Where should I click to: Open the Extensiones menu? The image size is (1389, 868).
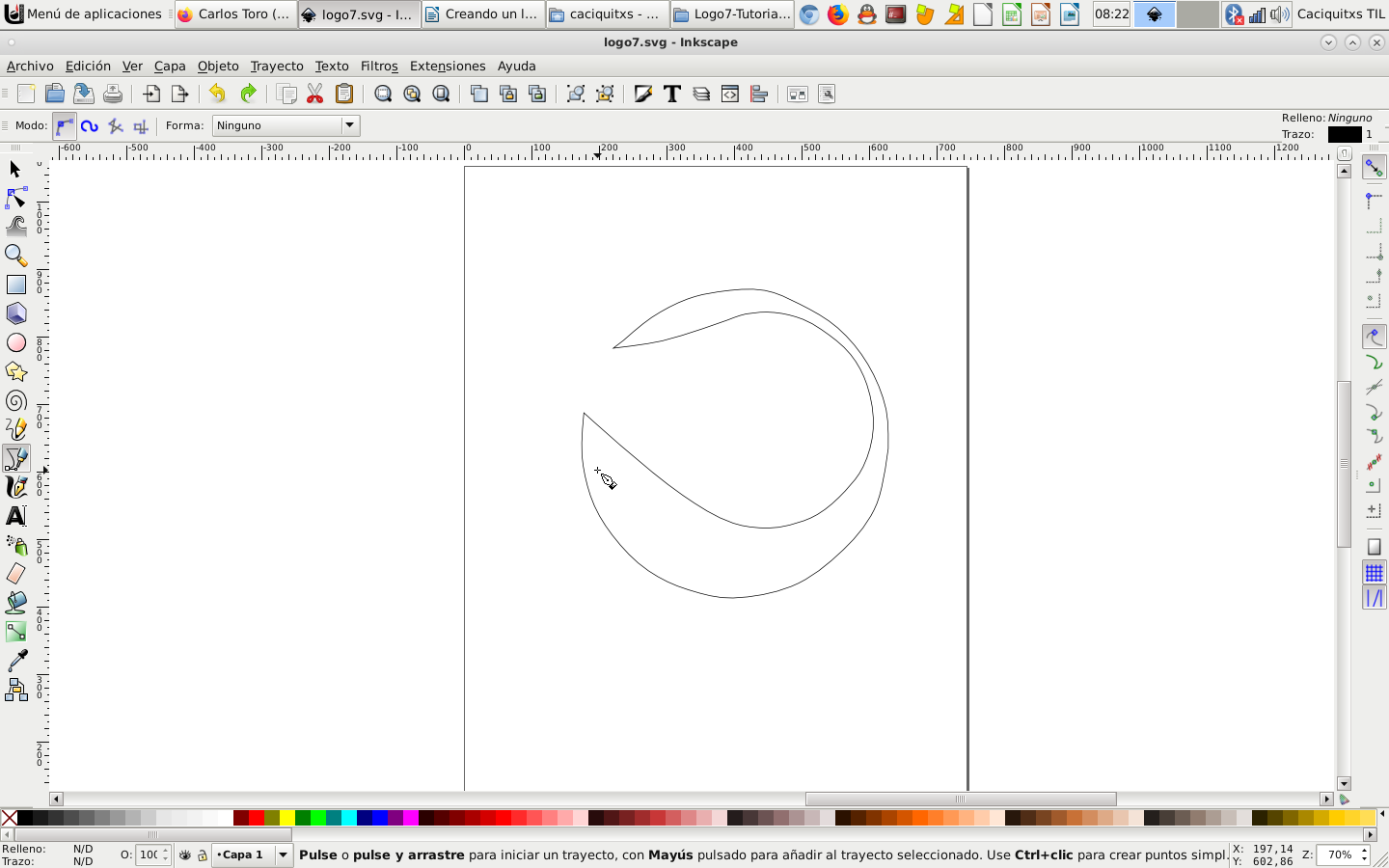coord(448,66)
